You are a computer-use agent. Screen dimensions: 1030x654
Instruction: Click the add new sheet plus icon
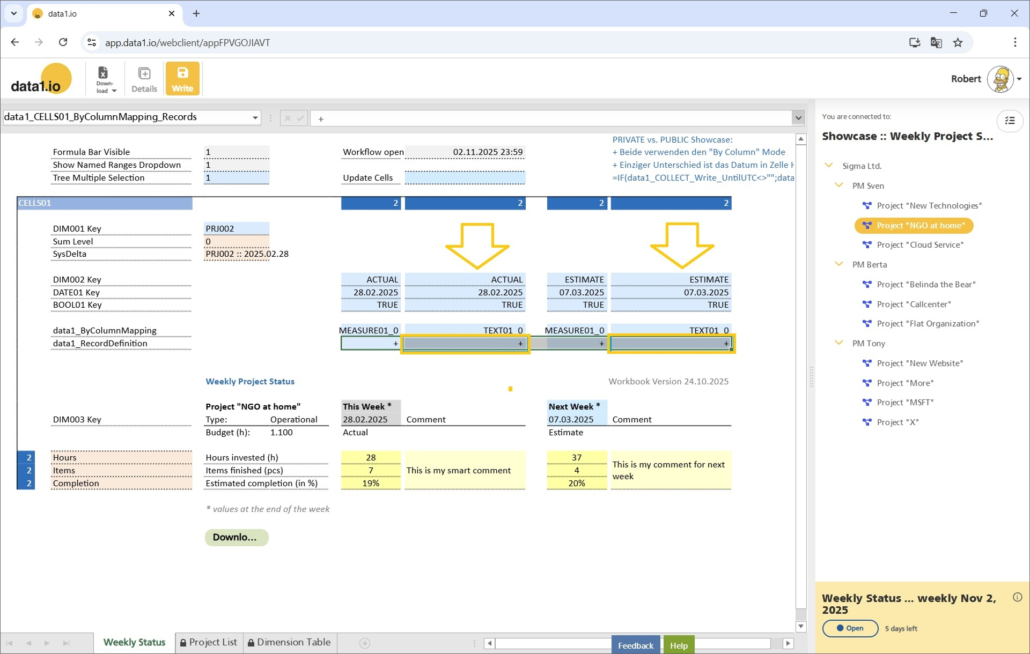tap(364, 642)
